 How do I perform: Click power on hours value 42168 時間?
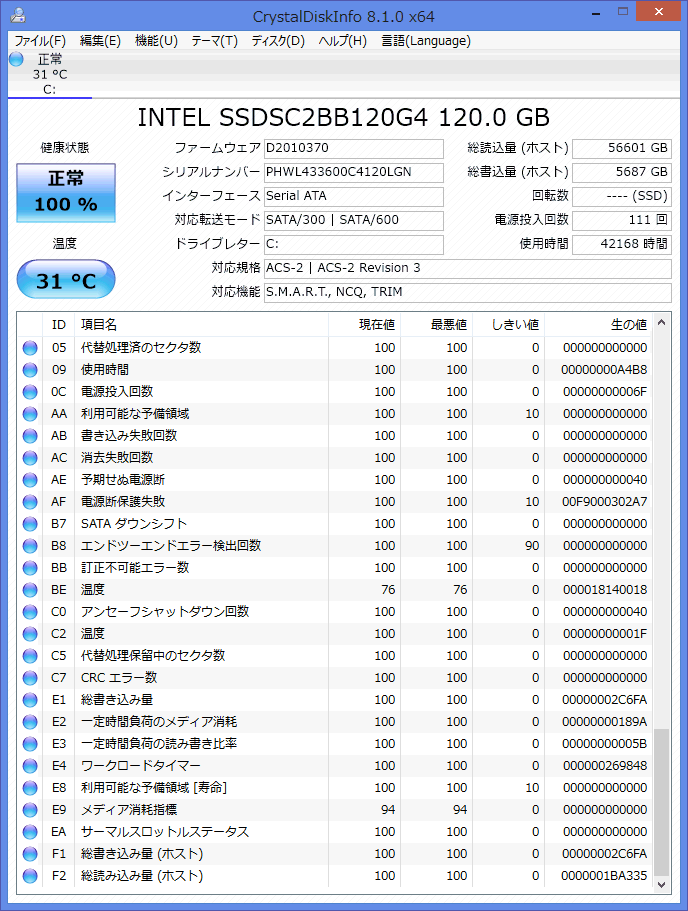[622, 244]
